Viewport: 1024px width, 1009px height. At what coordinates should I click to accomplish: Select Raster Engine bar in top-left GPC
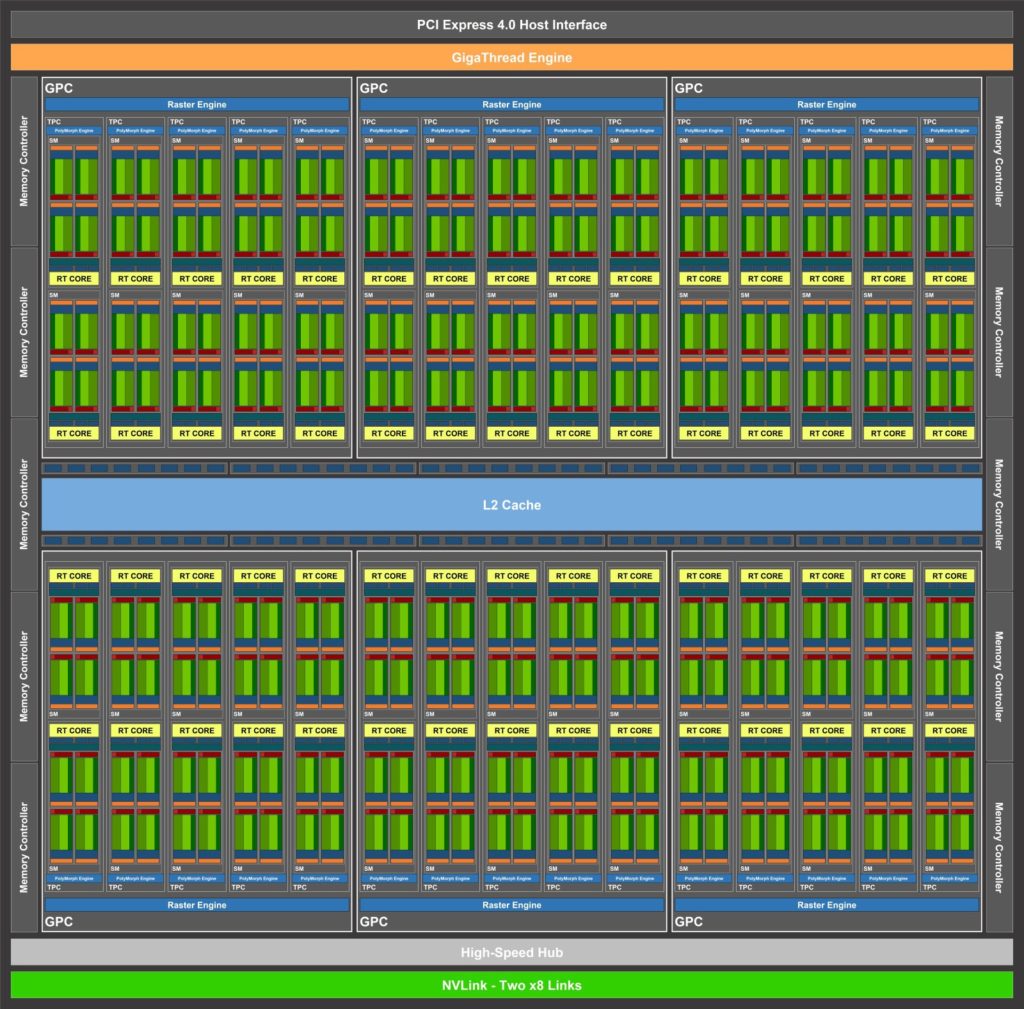pos(197,104)
